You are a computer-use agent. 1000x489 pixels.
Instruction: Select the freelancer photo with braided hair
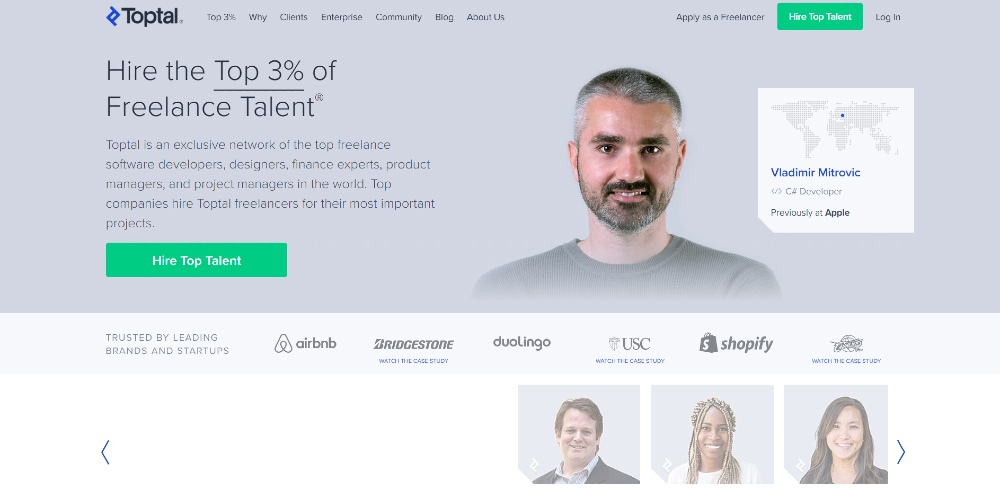coord(712,434)
